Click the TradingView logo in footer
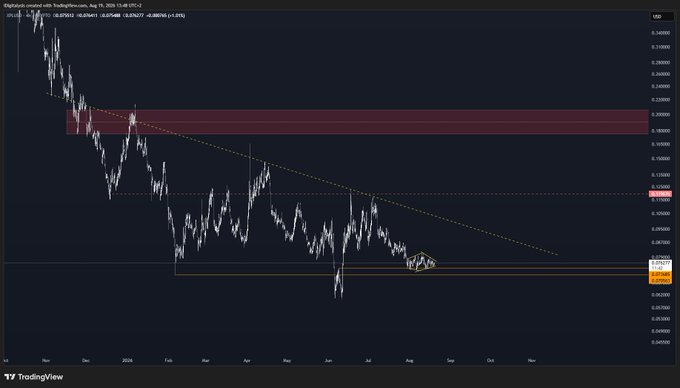Screen dimensions: 680x388 click(34, 377)
